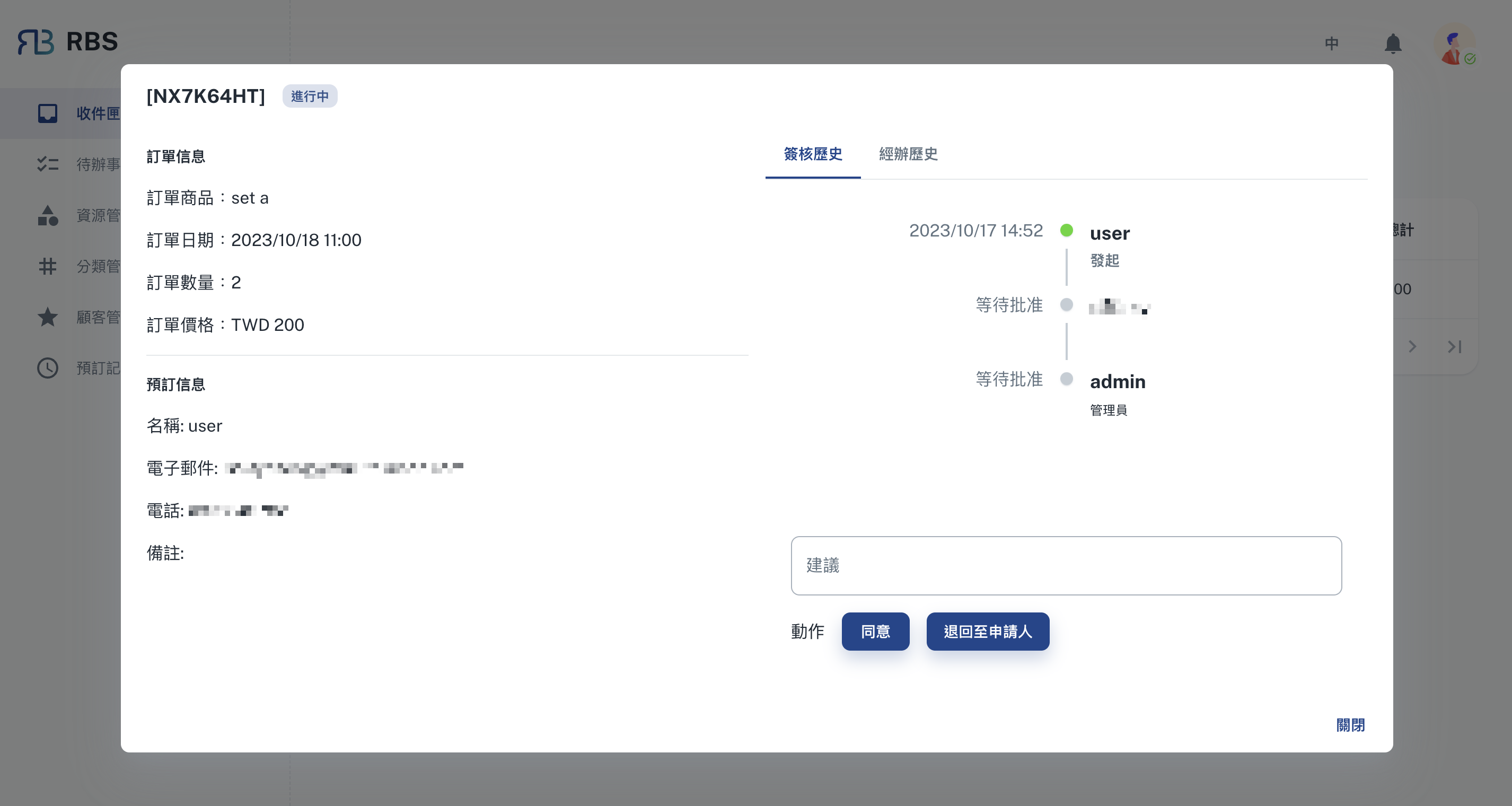Screen dimensions: 1512x806
Task: Jump to last page arrow
Action: (x=1455, y=347)
